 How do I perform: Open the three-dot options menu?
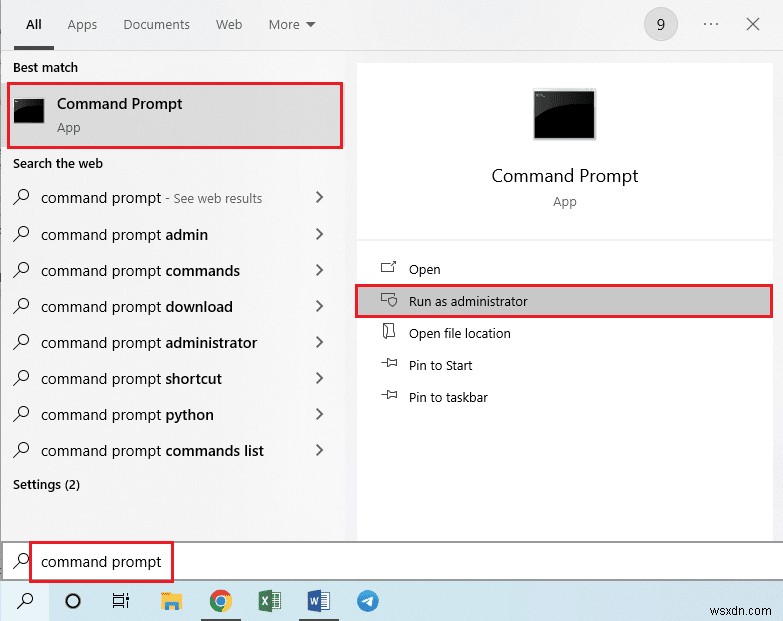tap(711, 24)
